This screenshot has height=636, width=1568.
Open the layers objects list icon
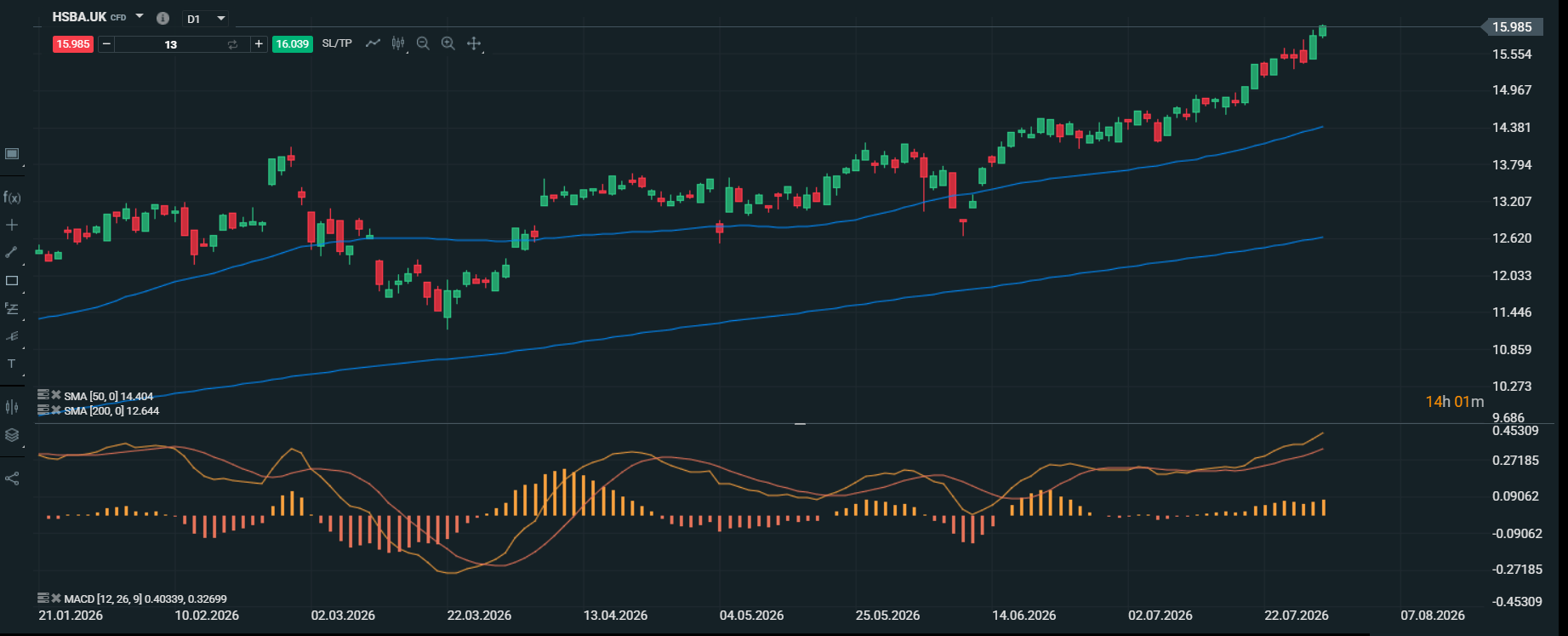(x=12, y=435)
